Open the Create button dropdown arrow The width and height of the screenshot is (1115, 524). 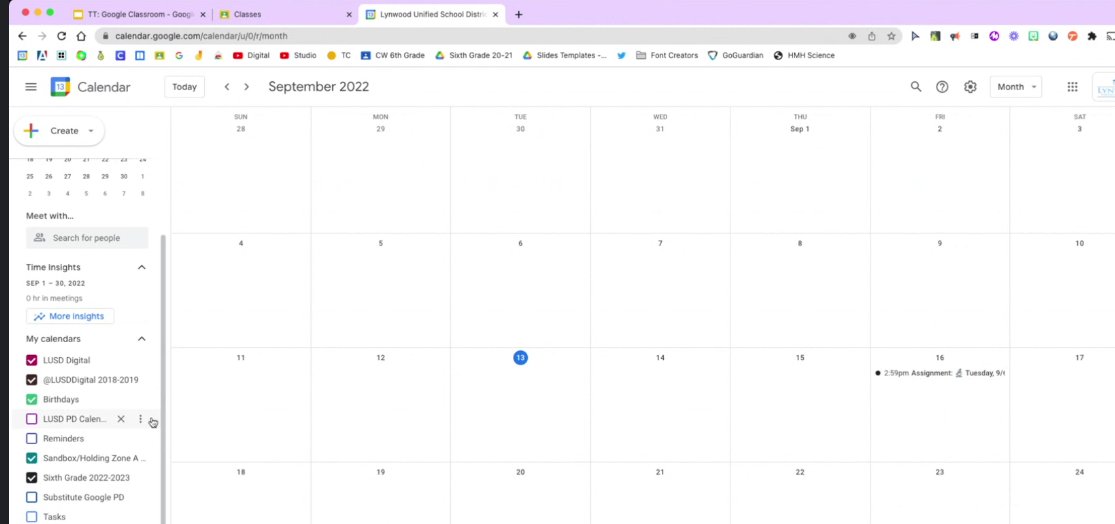(x=90, y=131)
